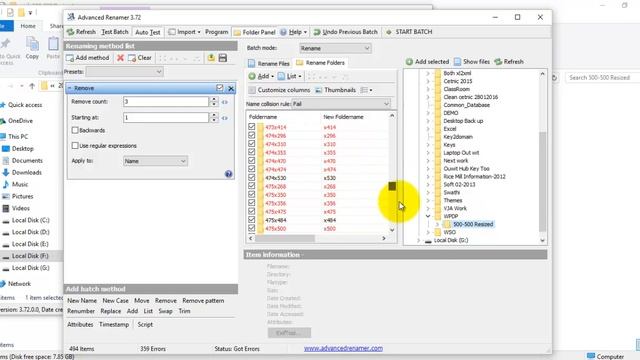Screen dimensions: 640x360
Task: Click Show files in folder panel
Action: (472, 62)
